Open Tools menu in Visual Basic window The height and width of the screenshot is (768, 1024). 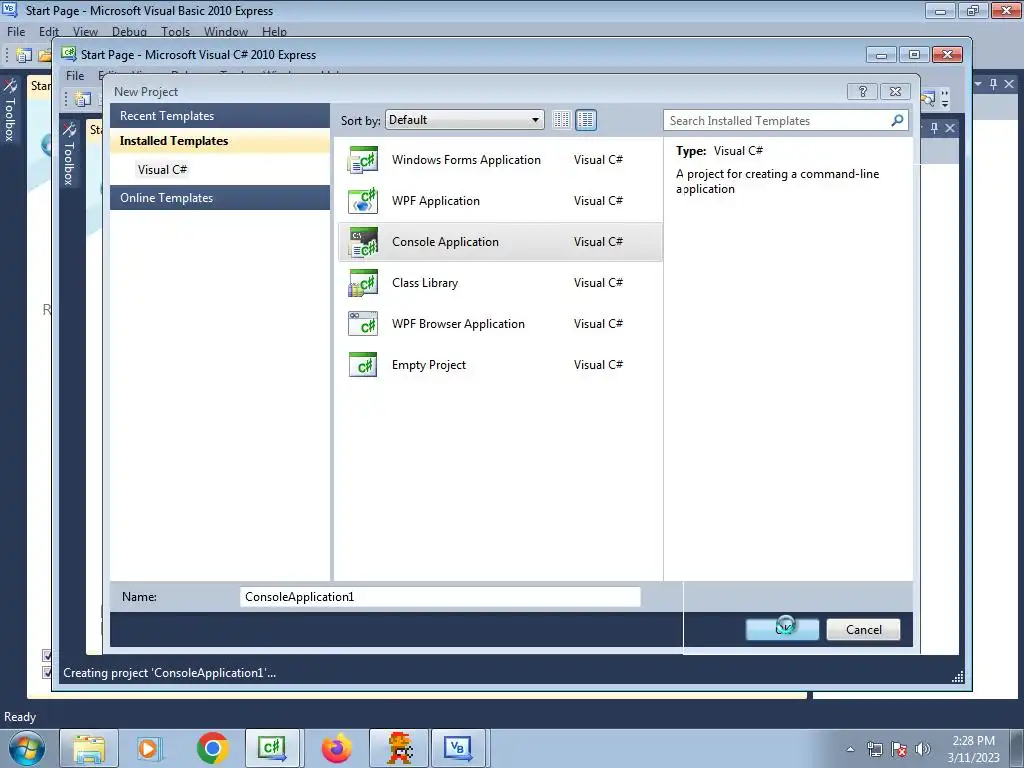point(175,31)
